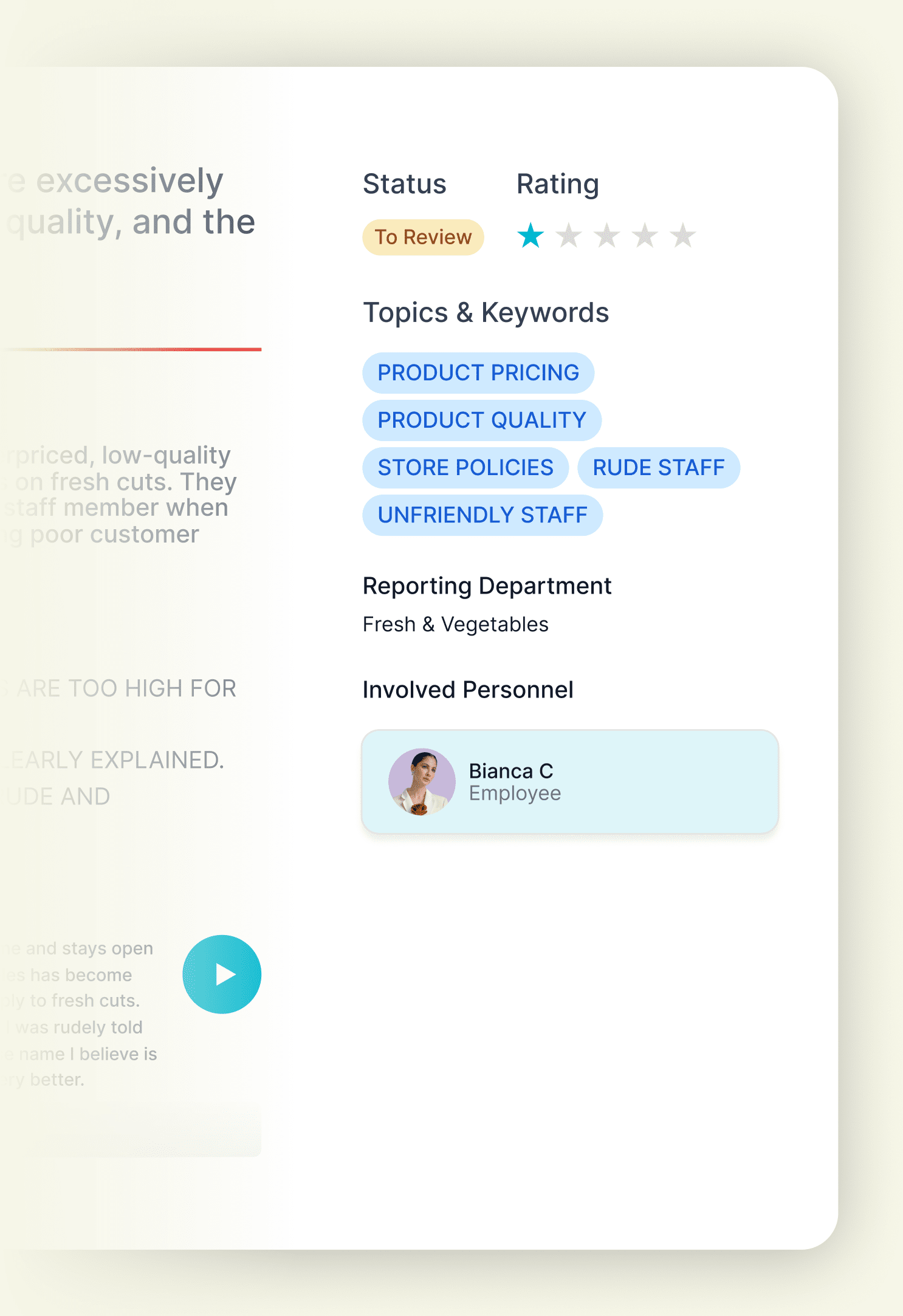Set rating to five stars
Screen dimensions: 903x1316
683,236
